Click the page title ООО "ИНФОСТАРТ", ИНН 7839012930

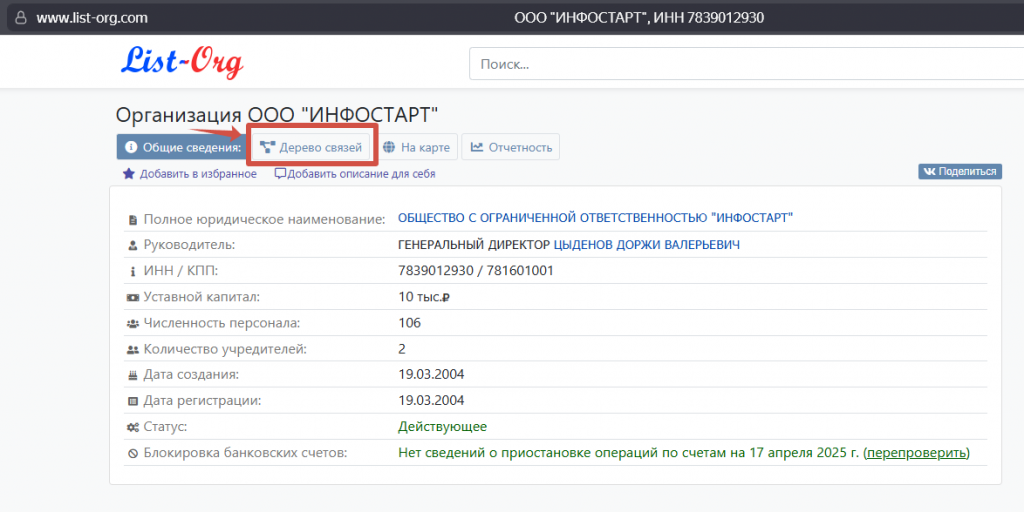639,18
